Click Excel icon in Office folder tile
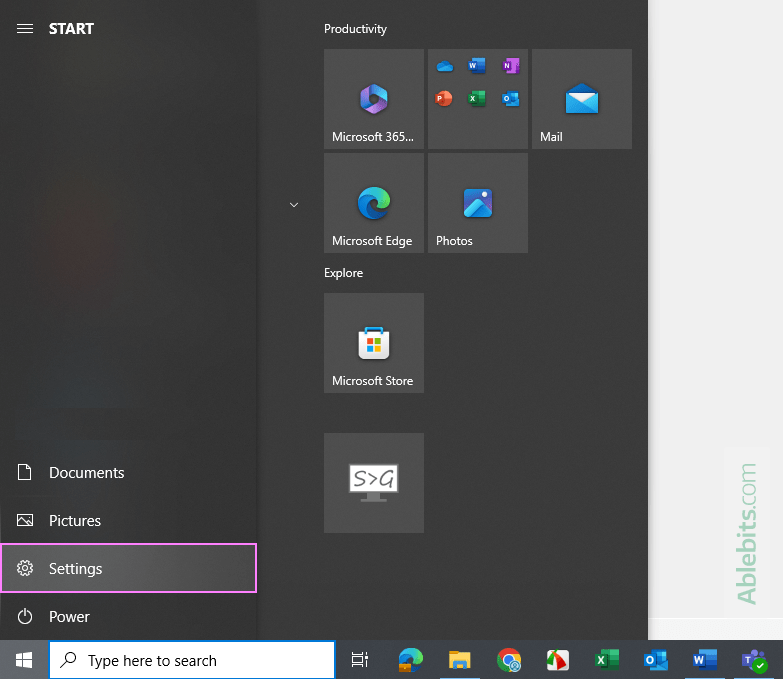Viewport: 783px width, 679px height. (477, 98)
